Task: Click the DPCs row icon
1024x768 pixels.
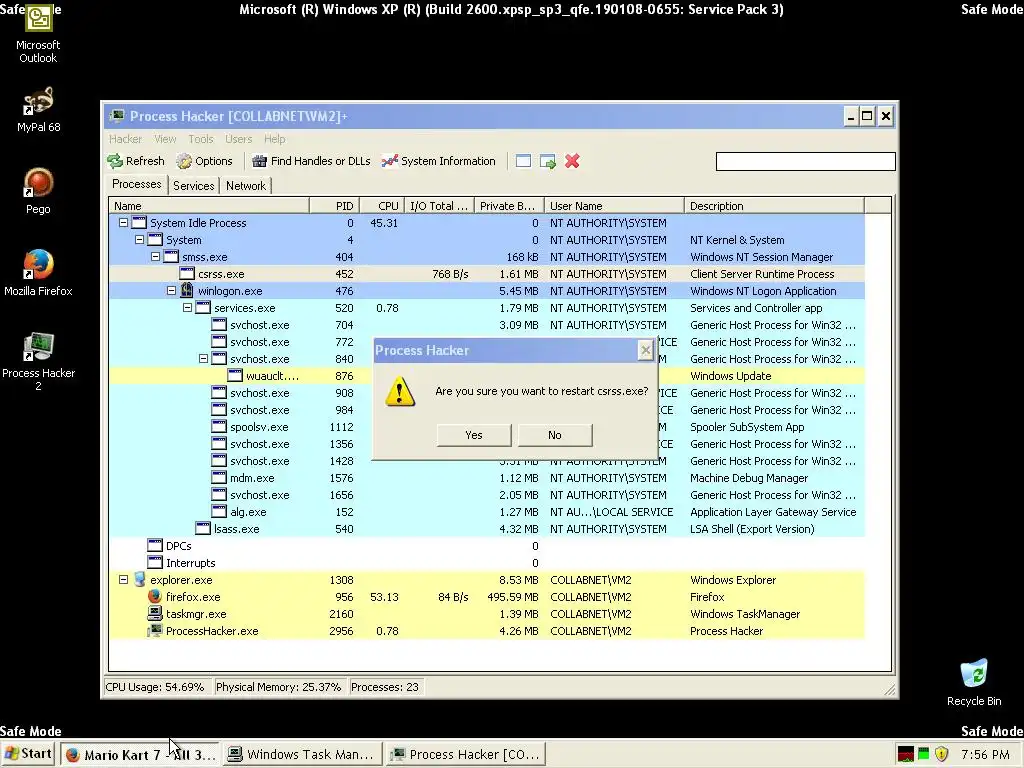Action: (x=155, y=546)
